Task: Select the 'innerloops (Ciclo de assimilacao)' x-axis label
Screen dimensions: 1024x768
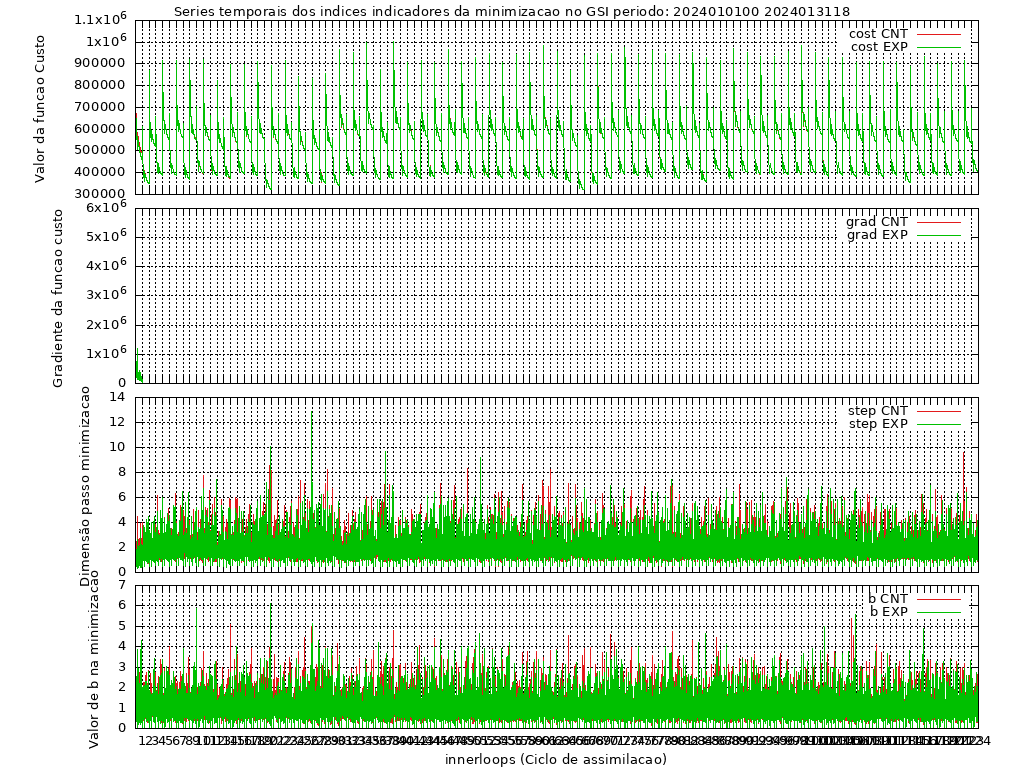Action: (x=556, y=759)
